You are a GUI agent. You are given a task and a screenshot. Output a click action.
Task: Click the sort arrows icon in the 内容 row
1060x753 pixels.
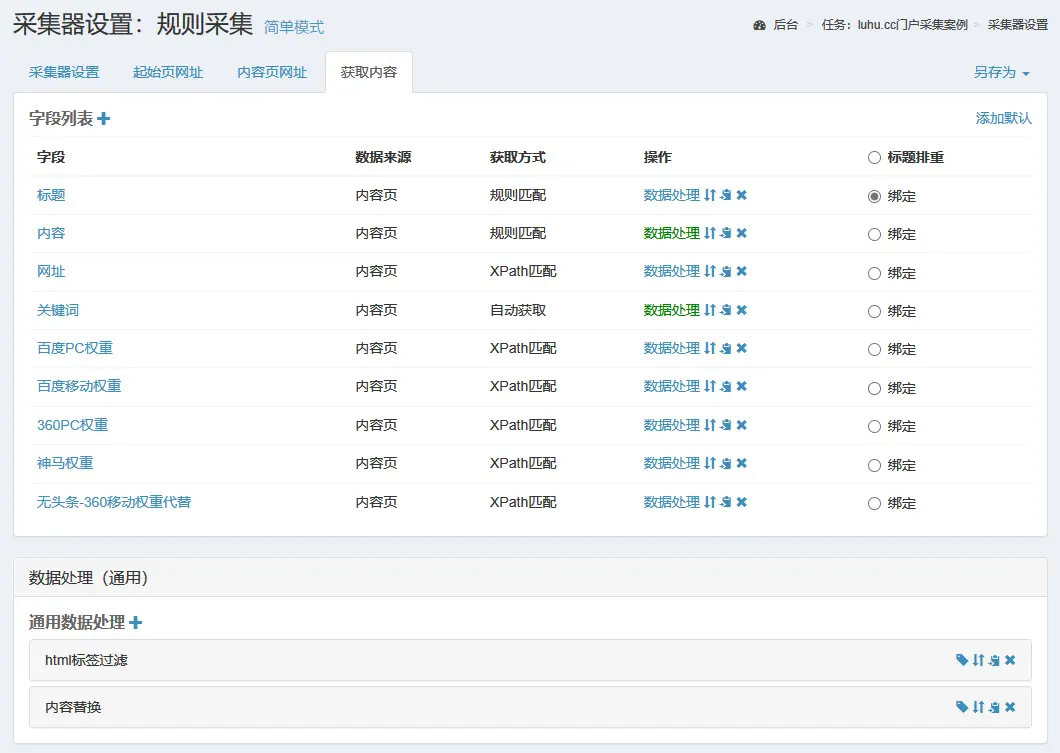click(710, 233)
